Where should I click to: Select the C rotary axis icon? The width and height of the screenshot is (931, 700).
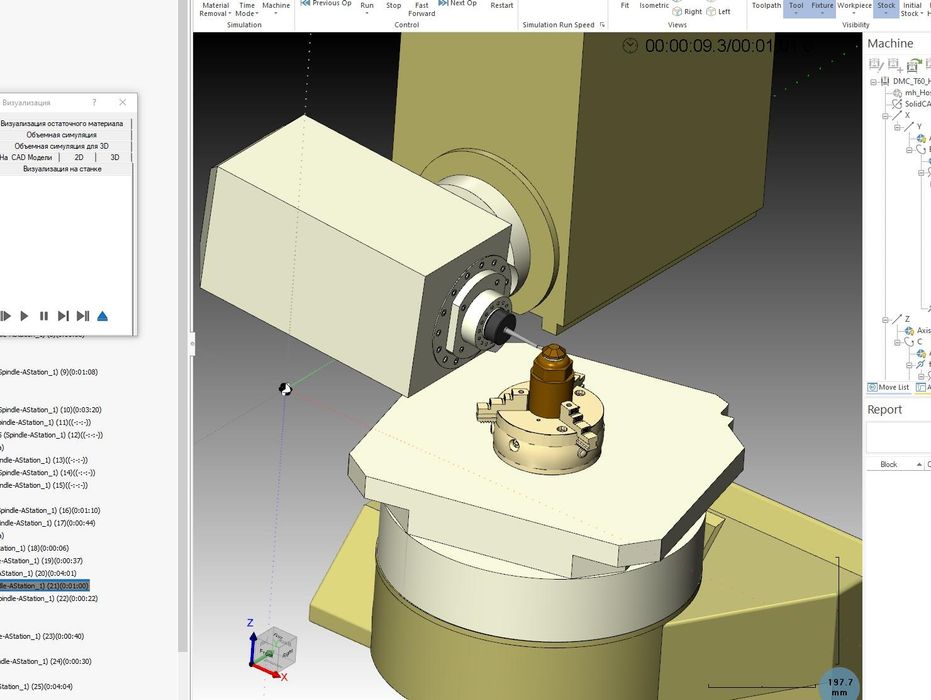tap(908, 342)
